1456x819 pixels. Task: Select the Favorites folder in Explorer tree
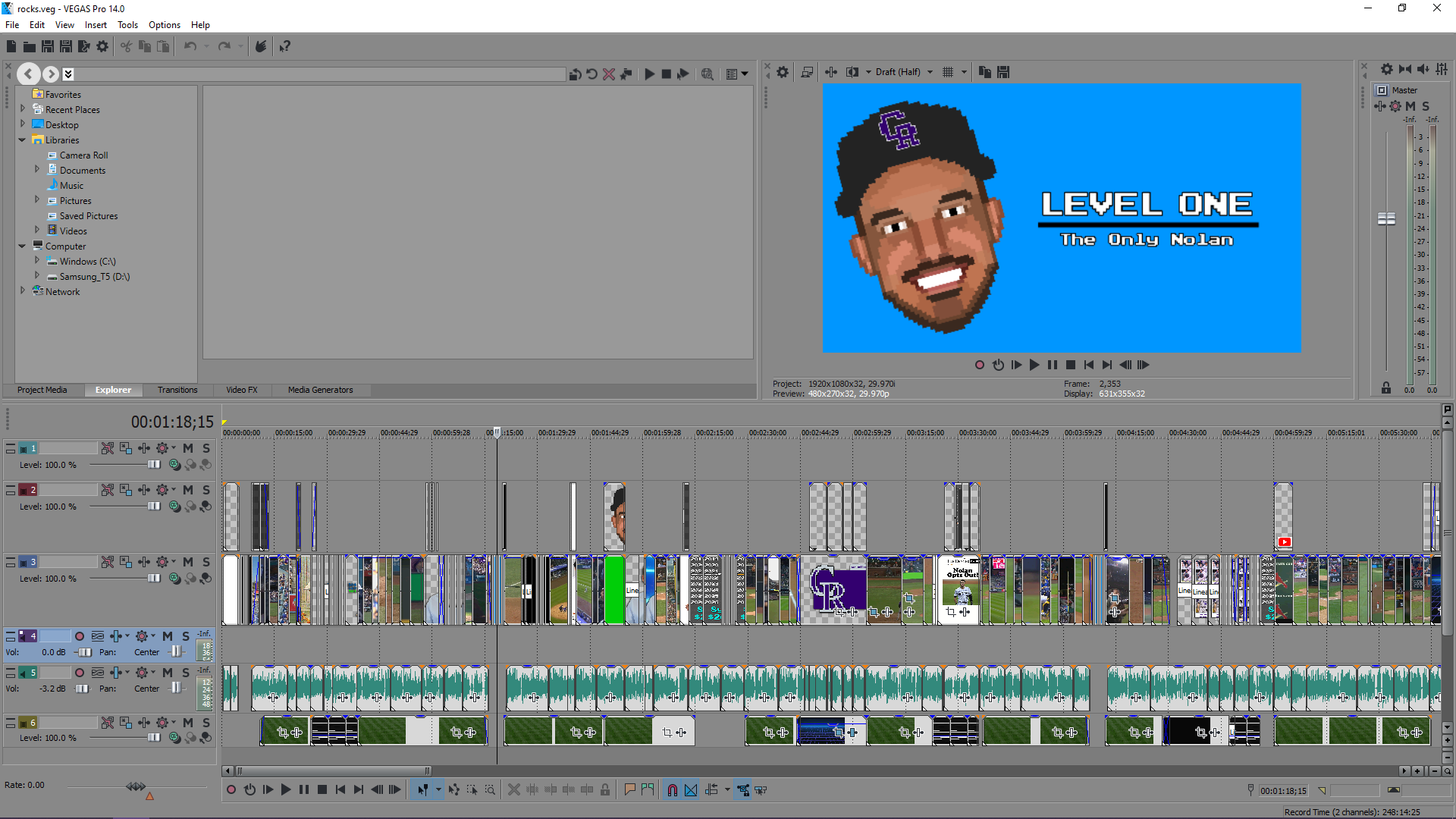tap(57, 95)
